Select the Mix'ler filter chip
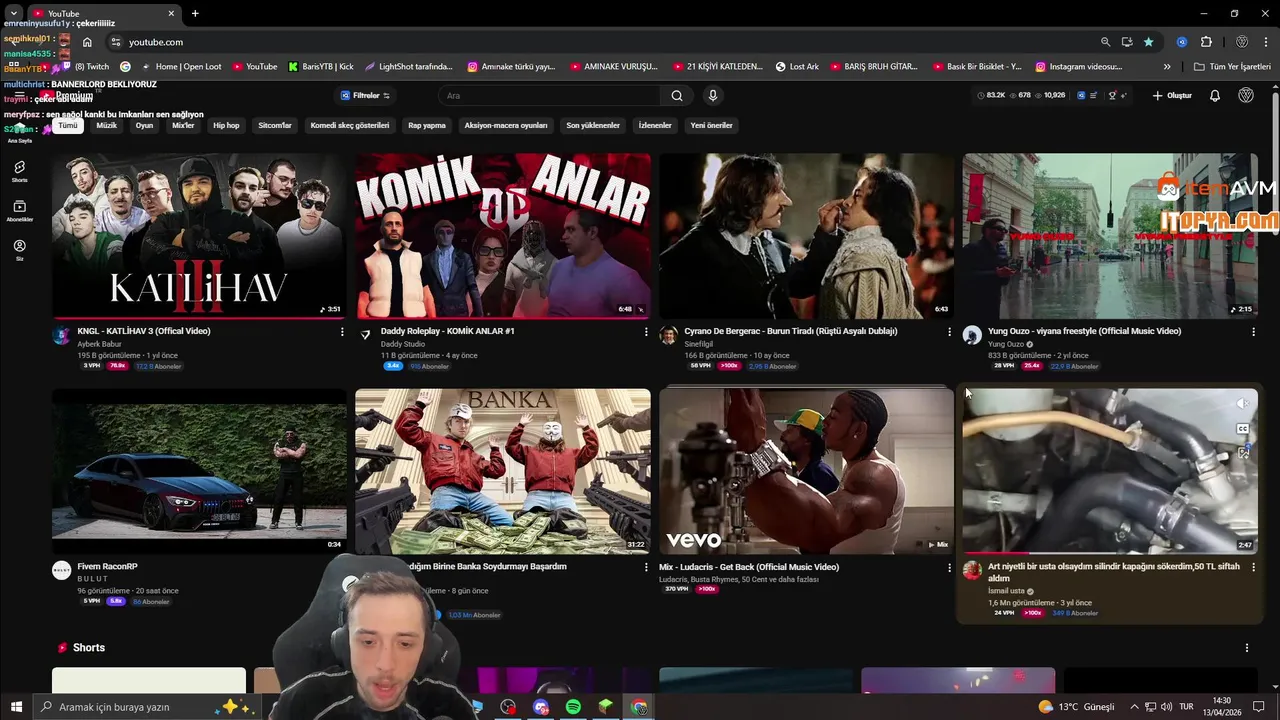Image resolution: width=1280 pixels, height=720 pixels. (x=183, y=126)
